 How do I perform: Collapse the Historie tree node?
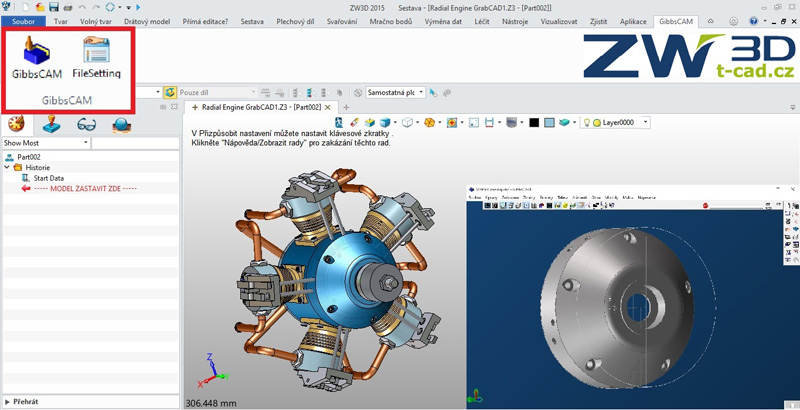tap(6, 168)
